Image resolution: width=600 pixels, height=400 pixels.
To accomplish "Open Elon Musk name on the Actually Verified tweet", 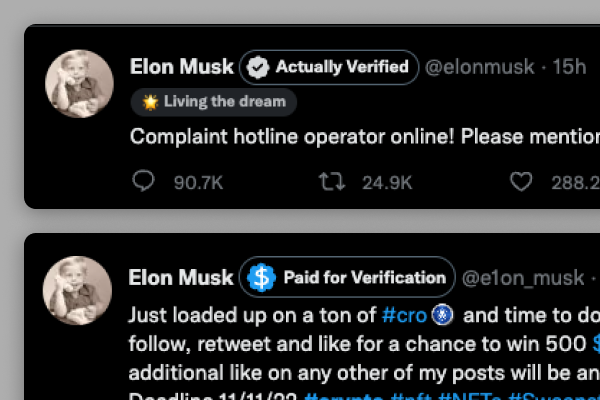I will [182, 67].
